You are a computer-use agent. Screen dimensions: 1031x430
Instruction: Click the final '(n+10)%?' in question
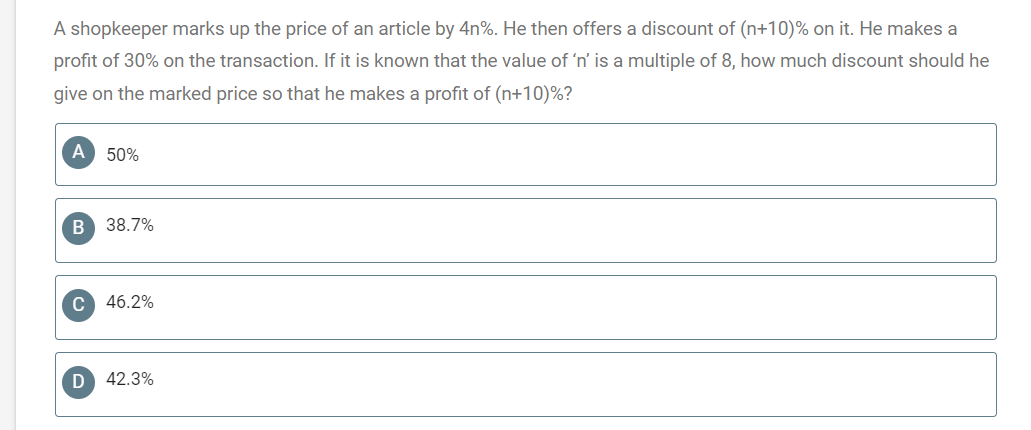point(533,94)
